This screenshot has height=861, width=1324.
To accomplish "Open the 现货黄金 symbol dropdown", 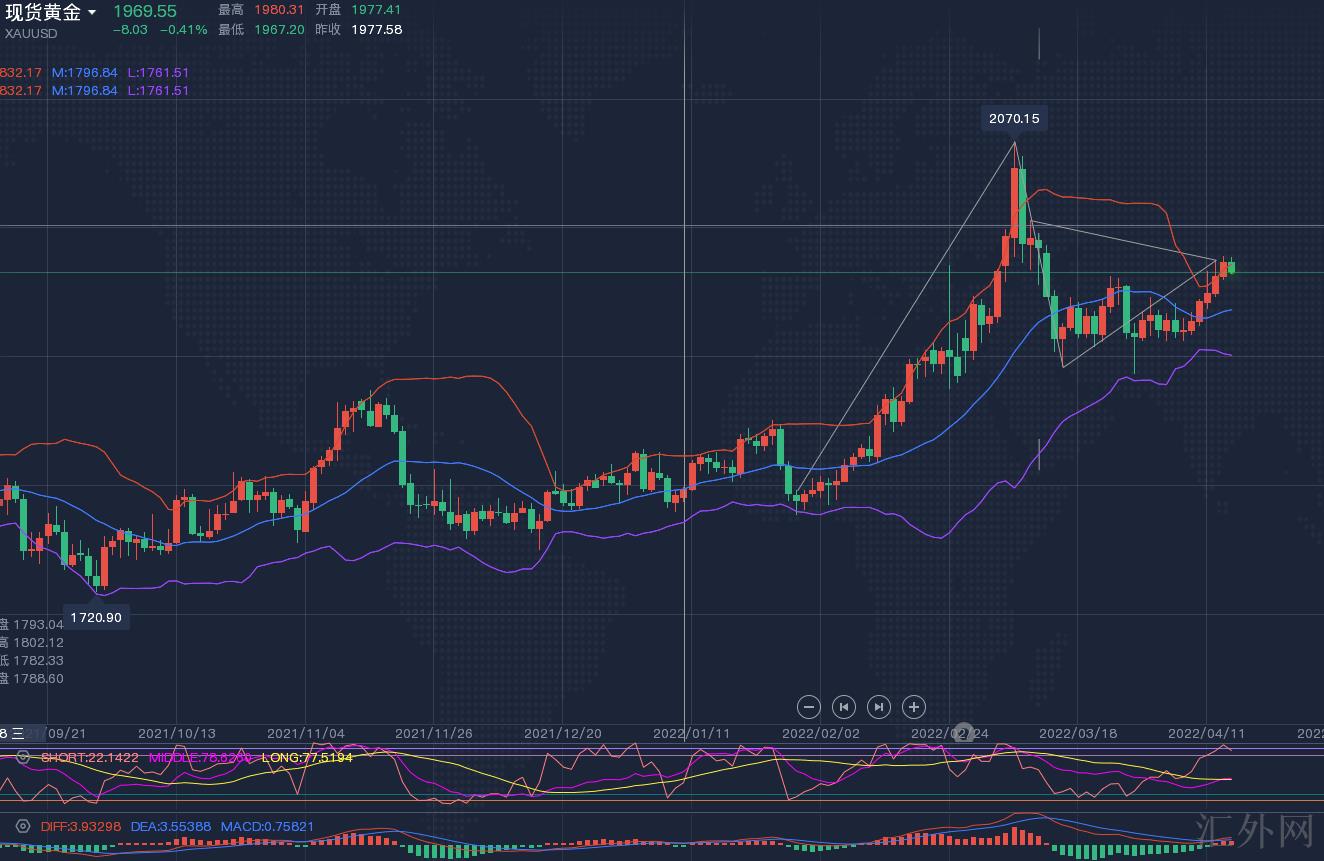I will [x=92, y=13].
